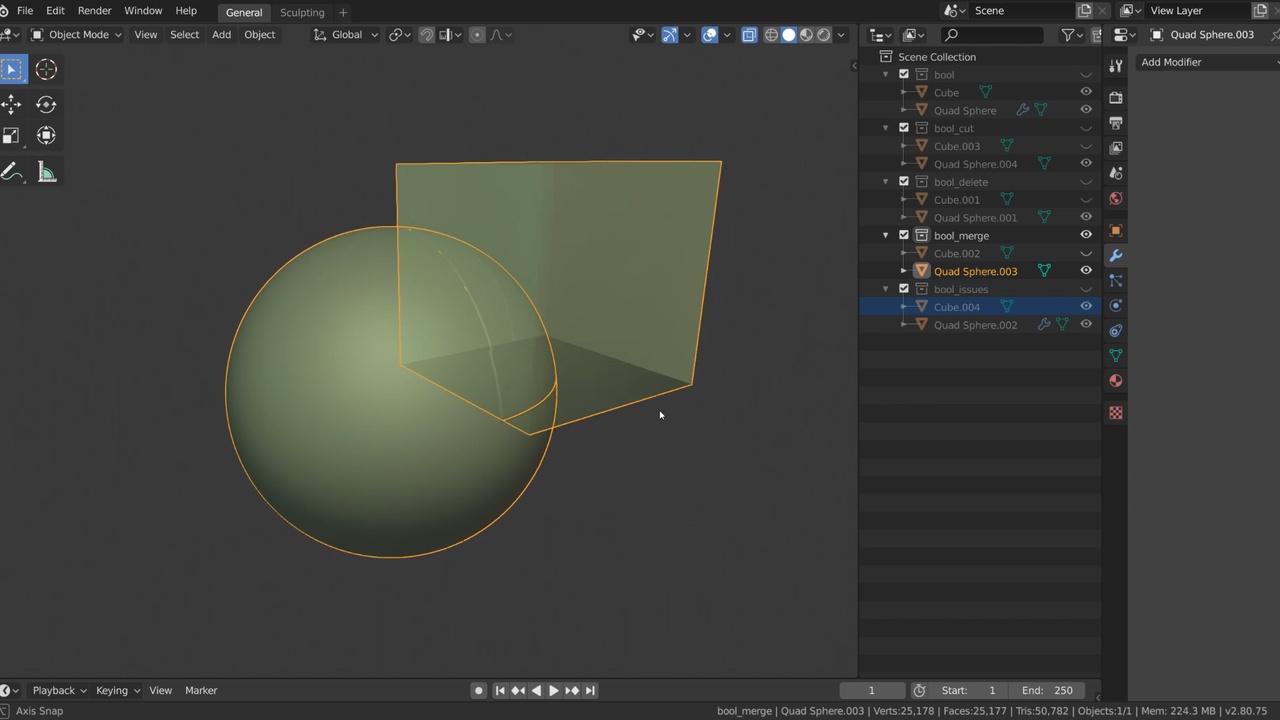Toggle visibility of Cube.004
Image resolution: width=1280 pixels, height=720 pixels.
click(1086, 307)
